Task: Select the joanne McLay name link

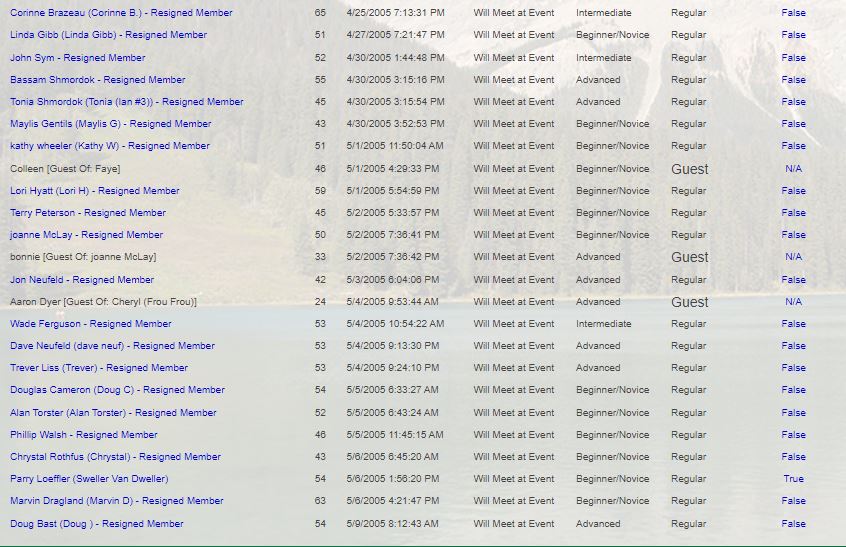Action: coord(86,235)
